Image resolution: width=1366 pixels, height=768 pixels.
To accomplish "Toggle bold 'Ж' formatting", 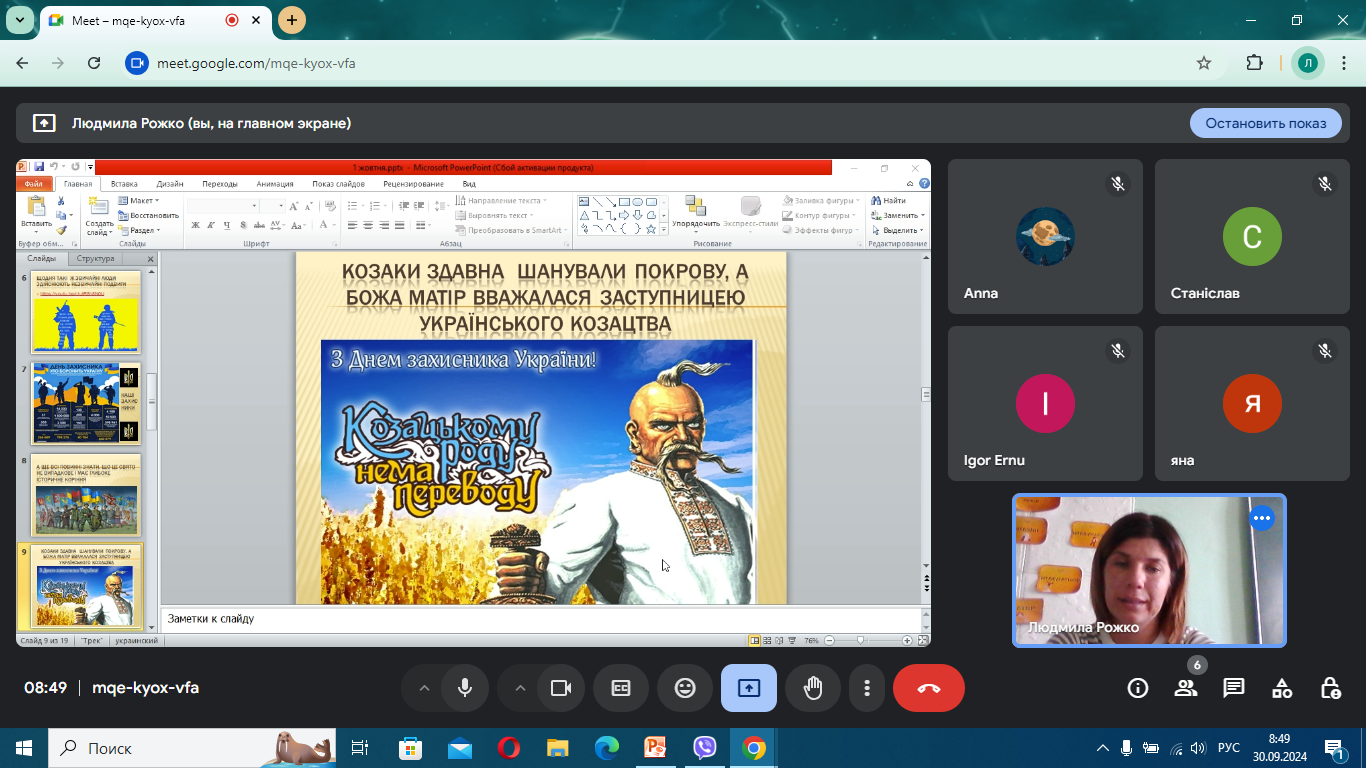I will pos(195,226).
